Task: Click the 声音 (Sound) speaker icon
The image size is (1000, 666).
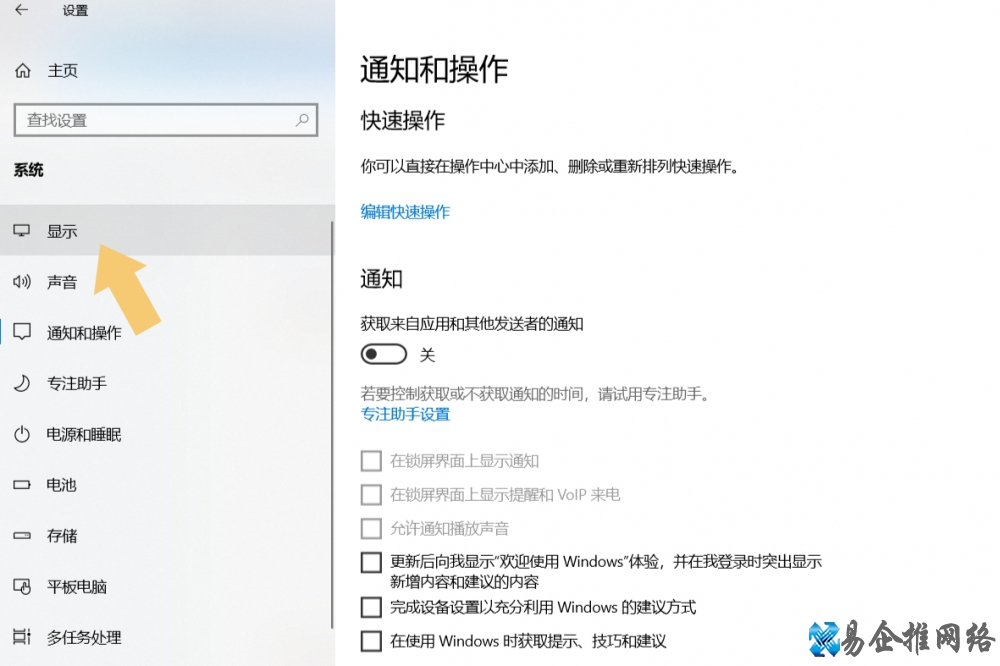Action: (22, 281)
